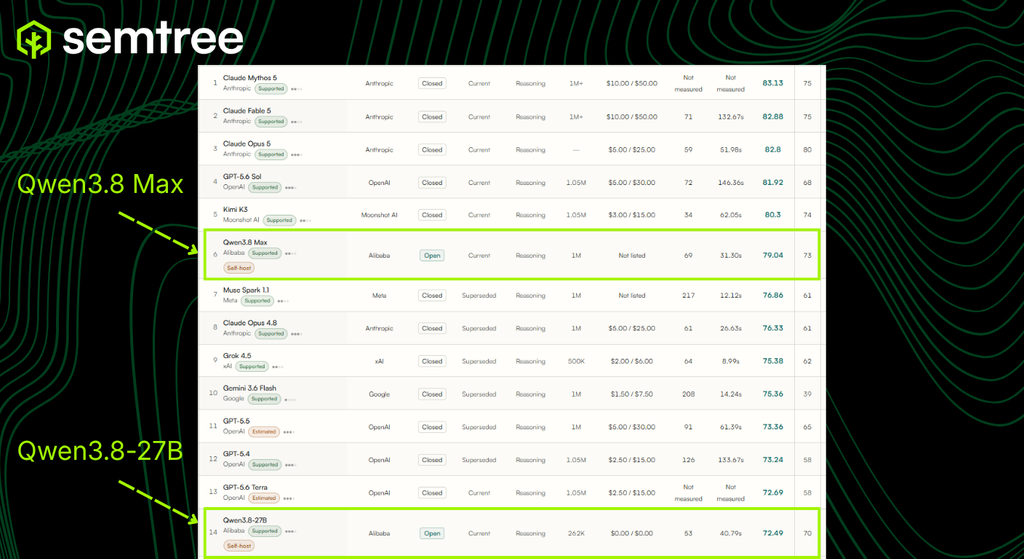Select the score 82.88

(773, 117)
